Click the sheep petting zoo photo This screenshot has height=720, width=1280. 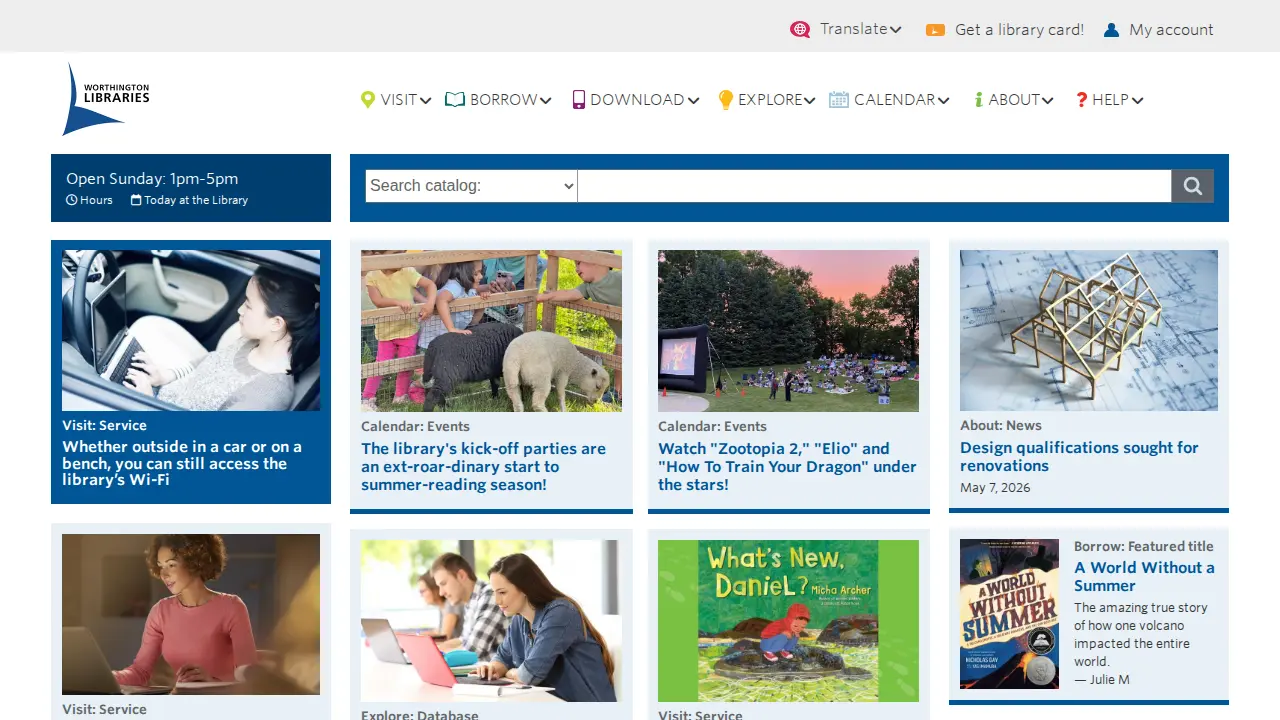tap(491, 331)
